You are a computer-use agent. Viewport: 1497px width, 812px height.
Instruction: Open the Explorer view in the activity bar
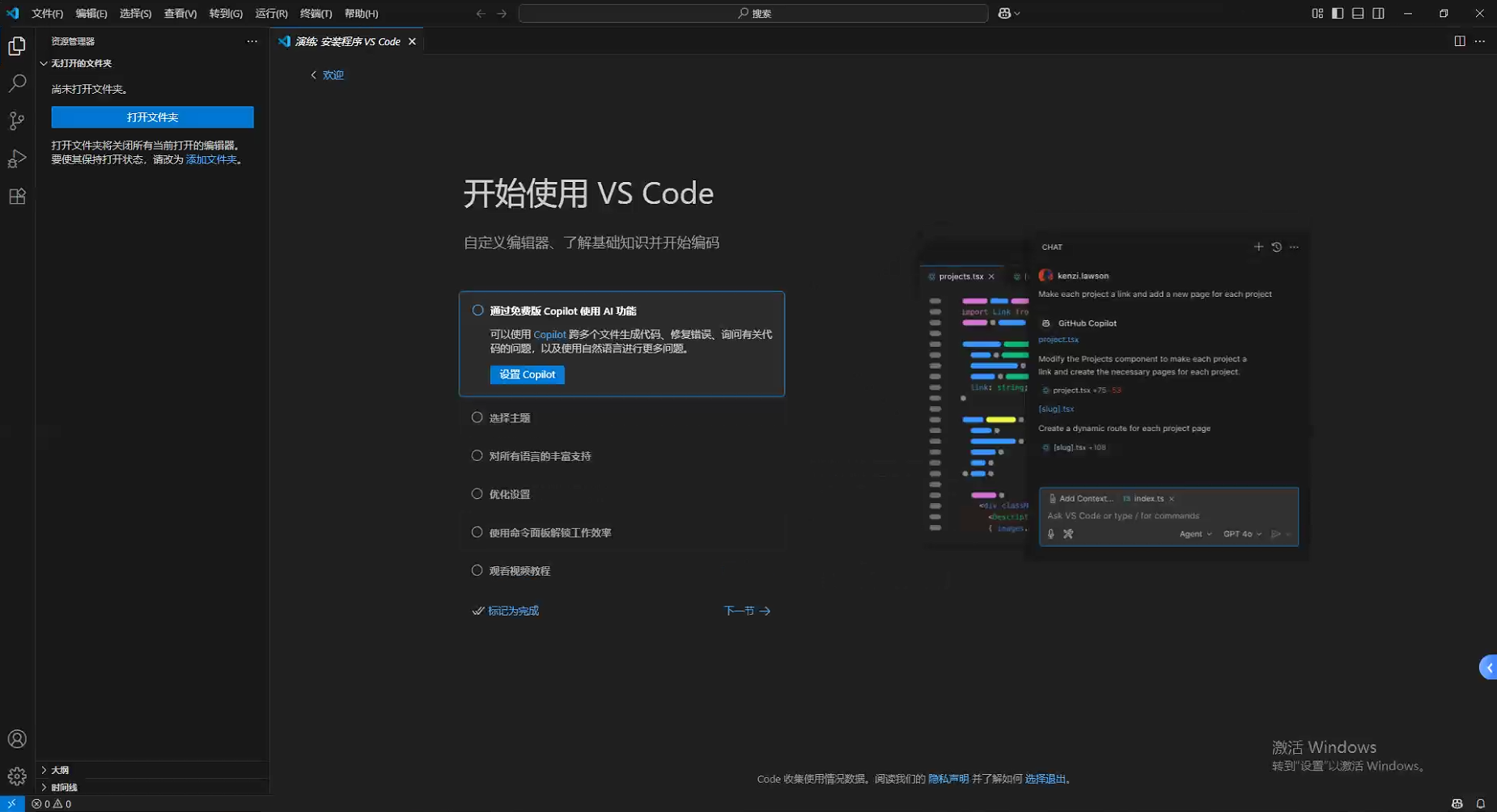pyautogui.click(x=17, y=46)
